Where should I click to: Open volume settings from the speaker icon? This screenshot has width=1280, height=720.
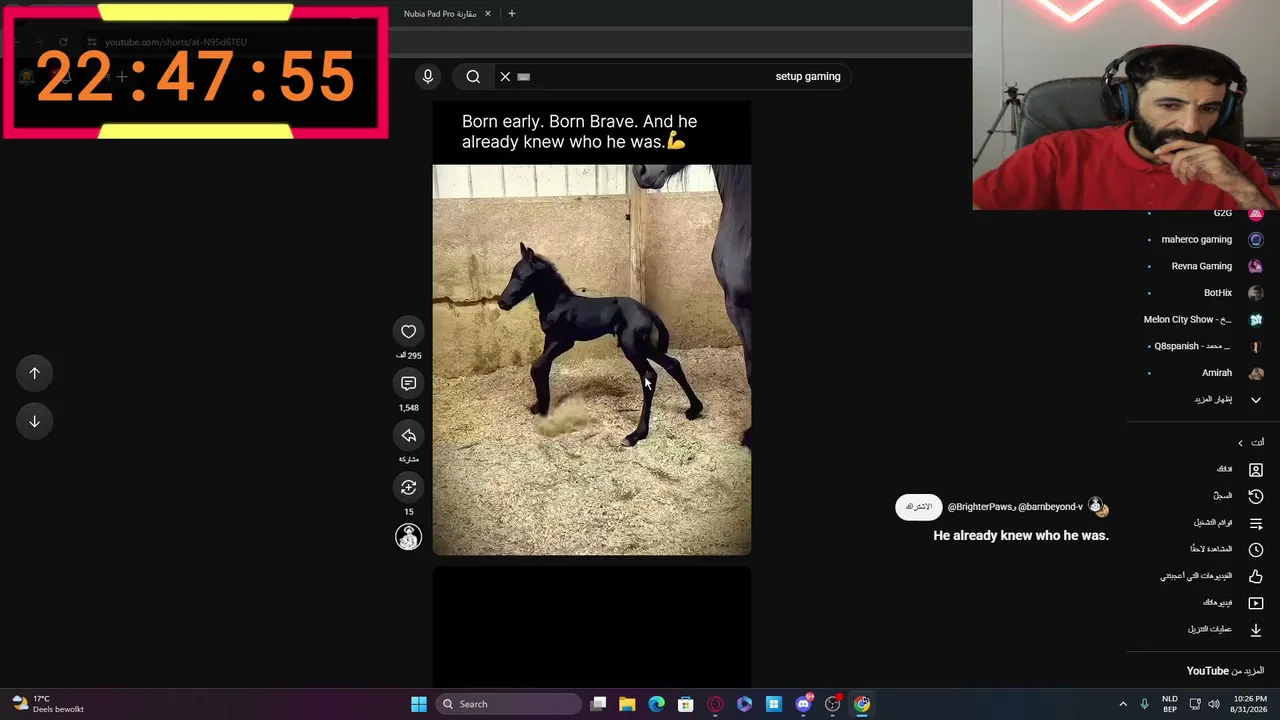pos(1214,704)
